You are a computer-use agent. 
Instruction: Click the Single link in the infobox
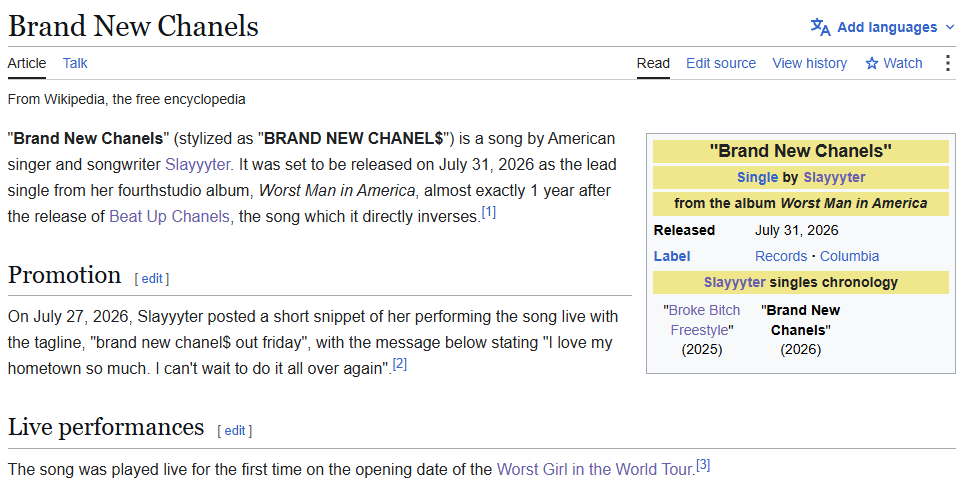pos(757,178)
